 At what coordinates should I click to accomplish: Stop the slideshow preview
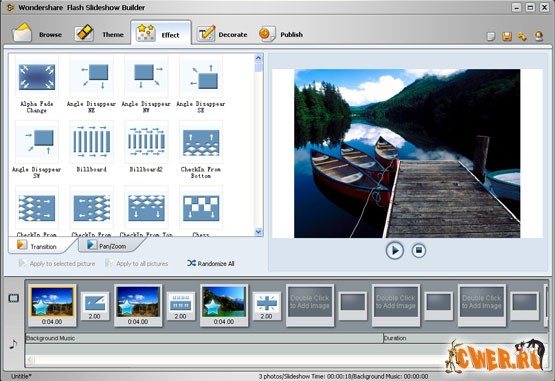[x=419, y=251]
